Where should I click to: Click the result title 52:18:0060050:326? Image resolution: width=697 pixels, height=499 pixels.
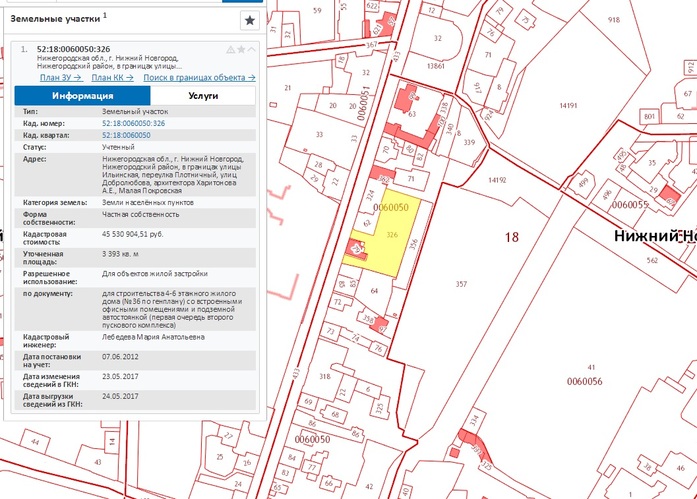[x=74, y=48]
